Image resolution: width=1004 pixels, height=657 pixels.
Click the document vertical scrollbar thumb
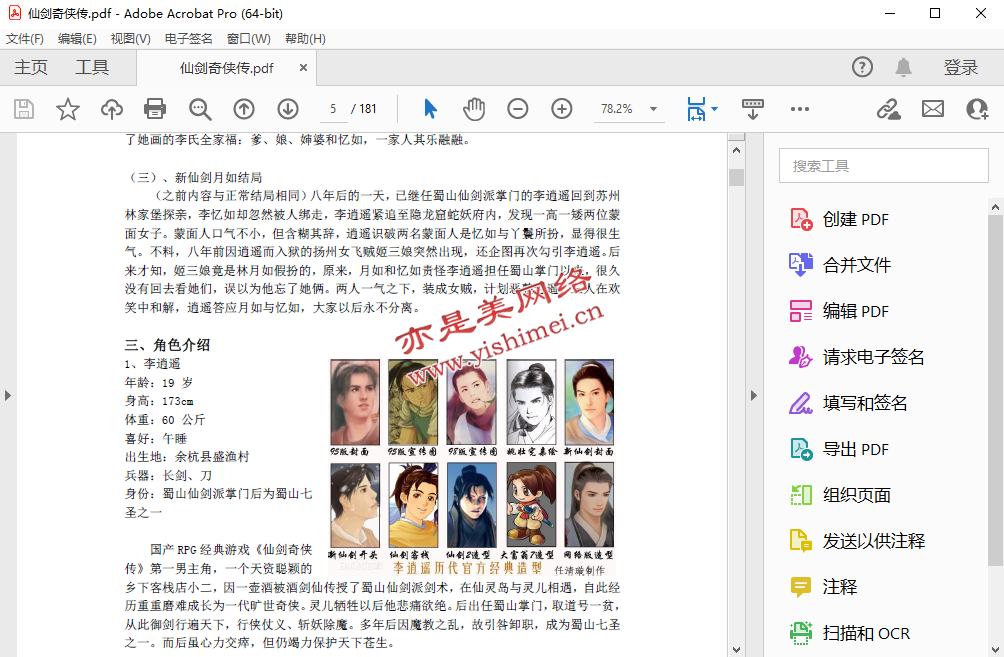pos(736,177)
